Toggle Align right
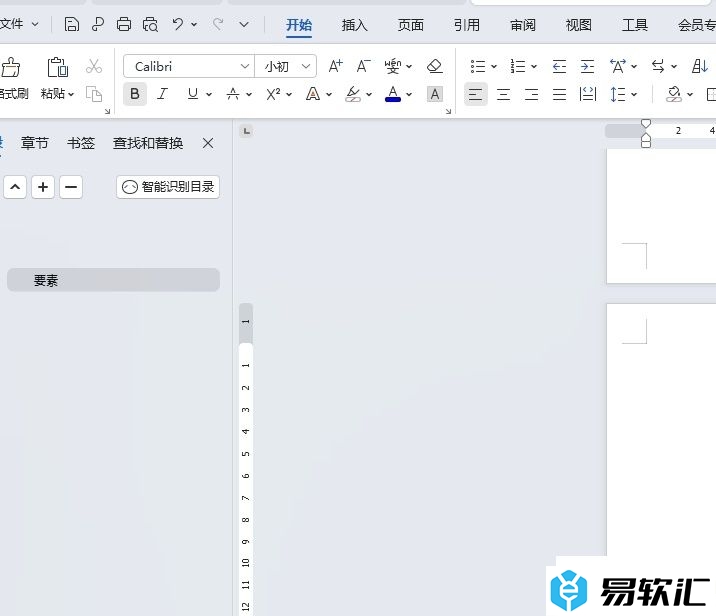 [532, 95]
